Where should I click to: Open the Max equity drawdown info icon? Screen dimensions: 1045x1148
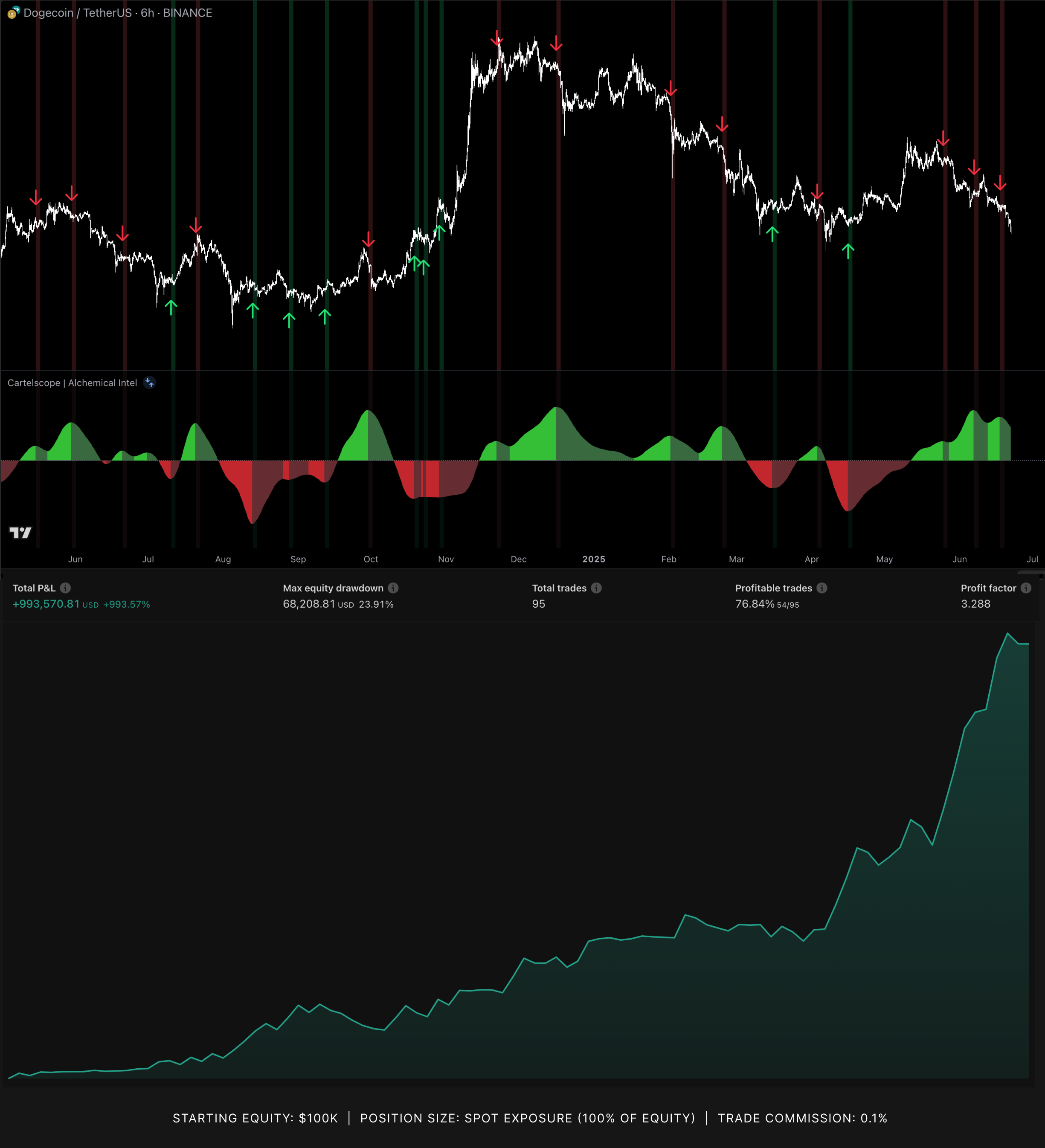pos(393,588)
